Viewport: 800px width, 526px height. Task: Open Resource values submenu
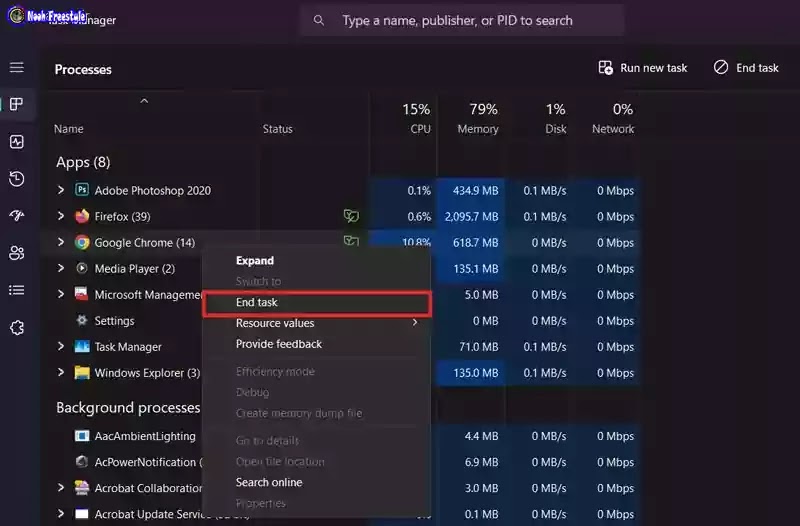tap(316, 323)
